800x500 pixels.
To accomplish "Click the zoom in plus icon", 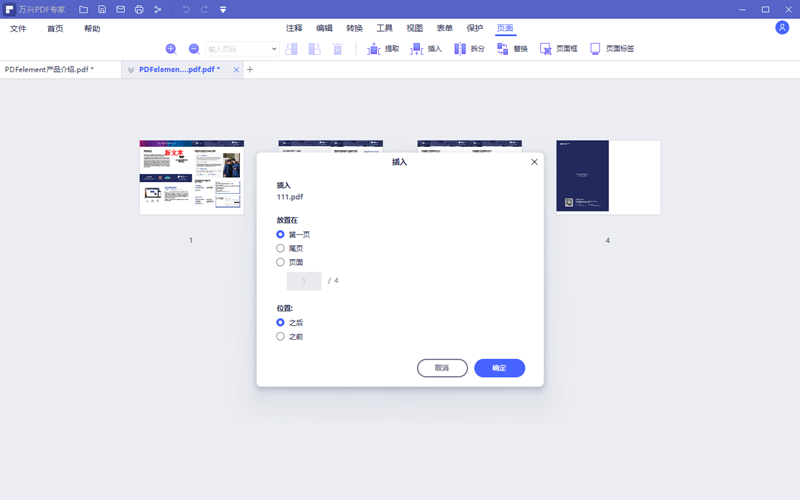I will [x=170, y=49].
